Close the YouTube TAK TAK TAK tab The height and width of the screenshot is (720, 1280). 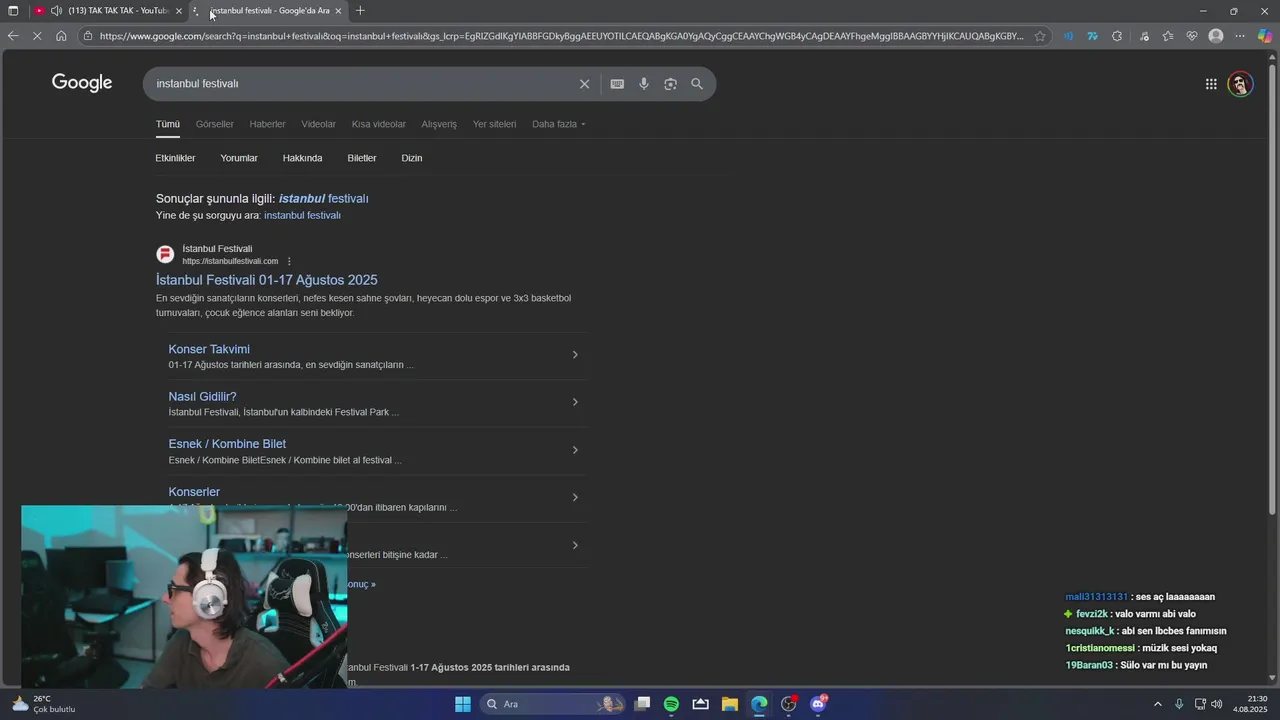179,11
